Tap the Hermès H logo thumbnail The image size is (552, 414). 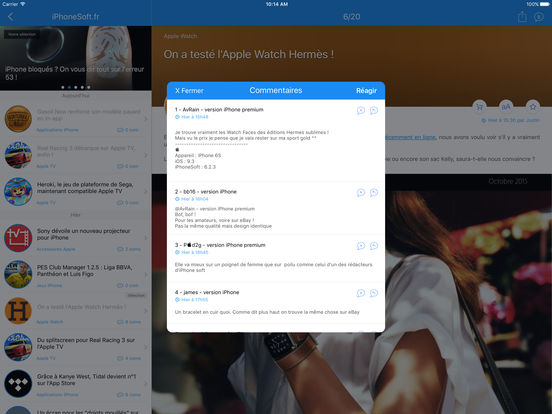[18, 310]
